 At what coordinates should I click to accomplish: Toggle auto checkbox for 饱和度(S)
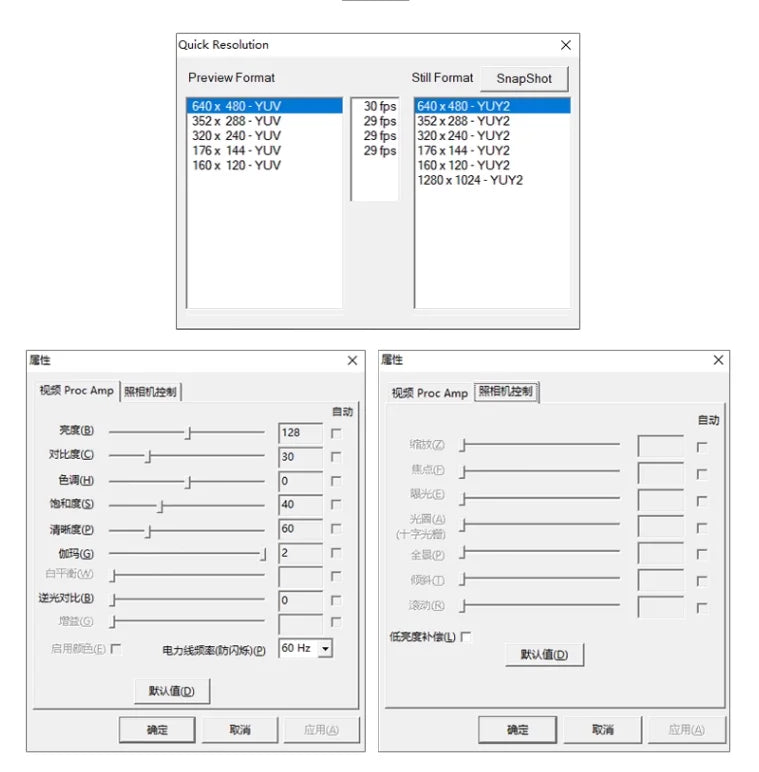[x=336, y=505]
